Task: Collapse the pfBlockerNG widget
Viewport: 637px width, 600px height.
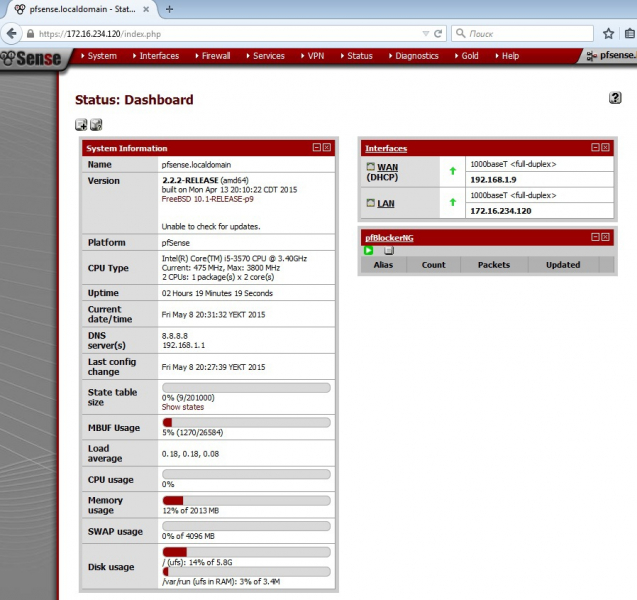Action: coord(595,237)
